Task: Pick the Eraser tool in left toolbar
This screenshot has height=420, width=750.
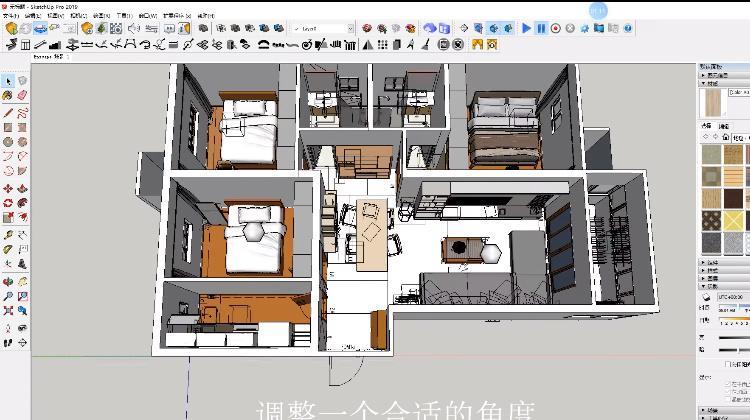Action: click(x=21, y=96)
